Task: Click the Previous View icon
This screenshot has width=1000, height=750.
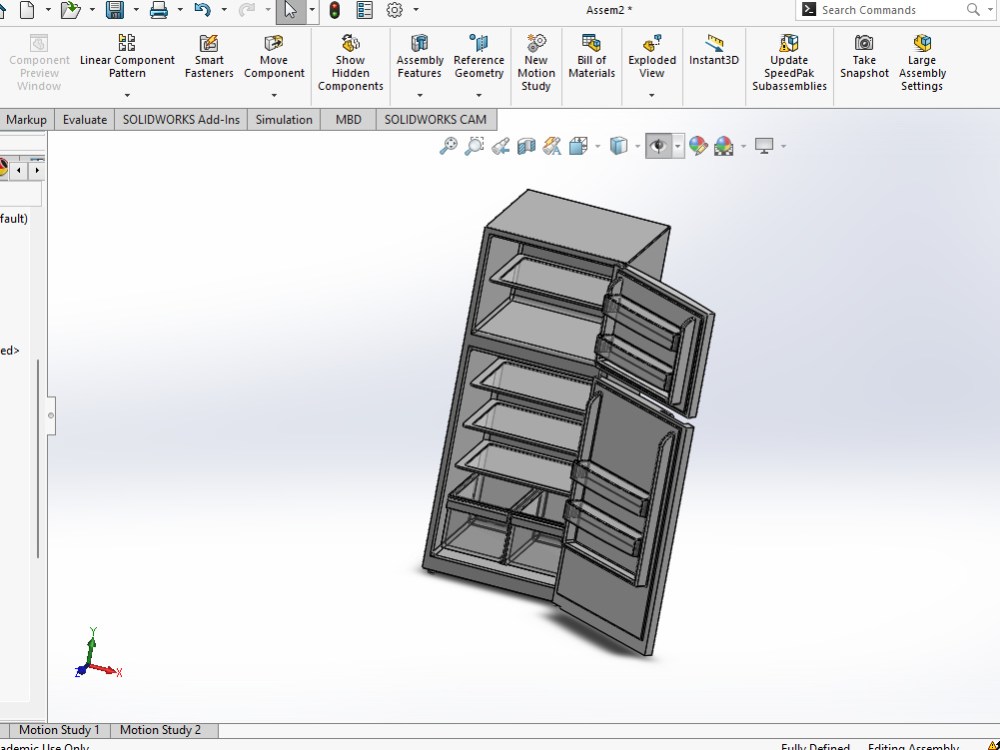Action: click(x=501, y=146)
